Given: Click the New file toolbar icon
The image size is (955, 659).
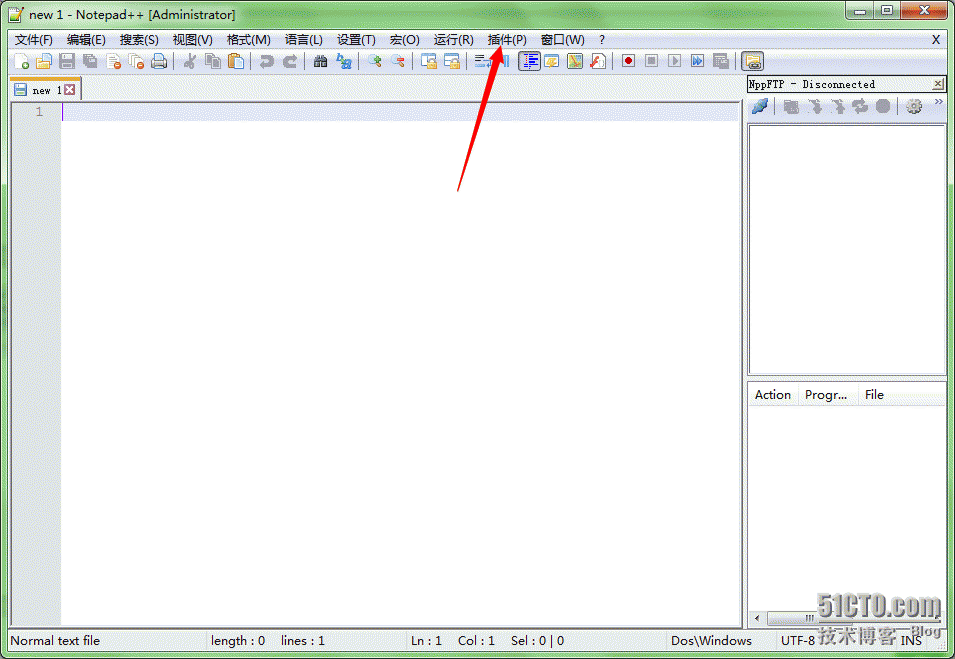Looking at the screenshot, I should 21,62.
